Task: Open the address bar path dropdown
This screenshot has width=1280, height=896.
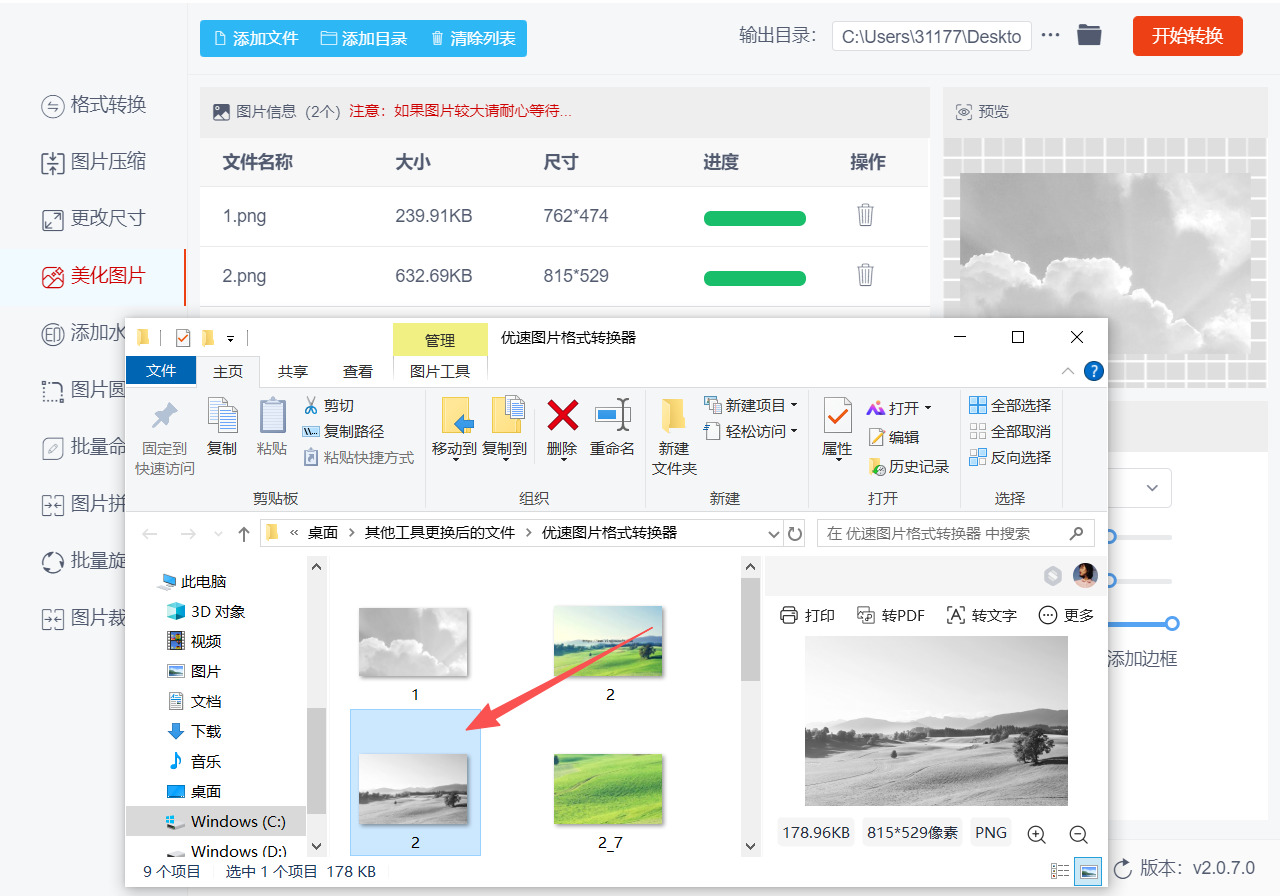Action: click(773, 533)
